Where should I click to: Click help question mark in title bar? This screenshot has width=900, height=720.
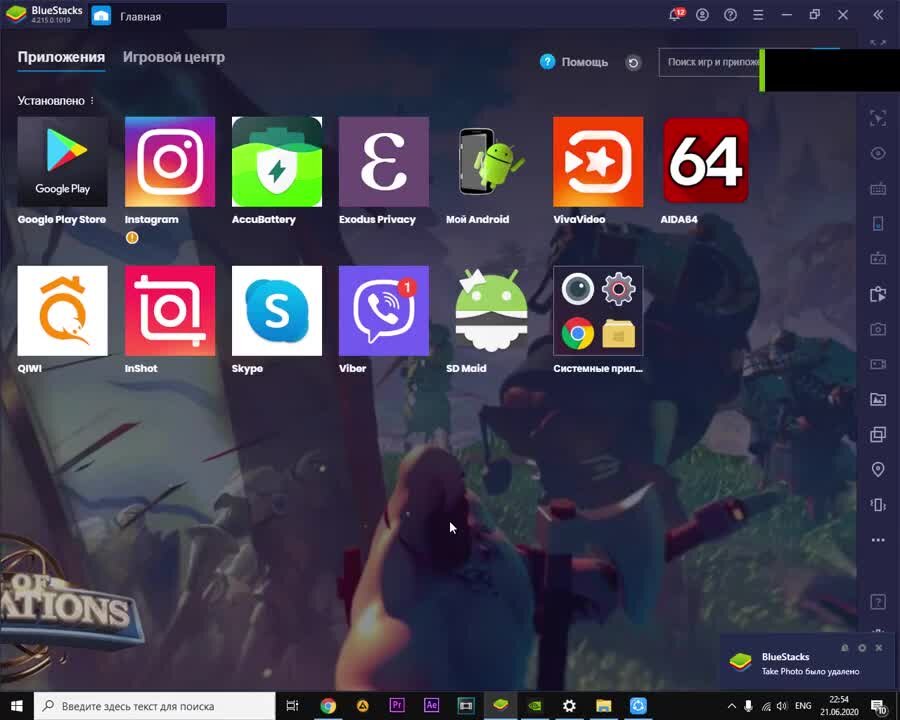730,15
